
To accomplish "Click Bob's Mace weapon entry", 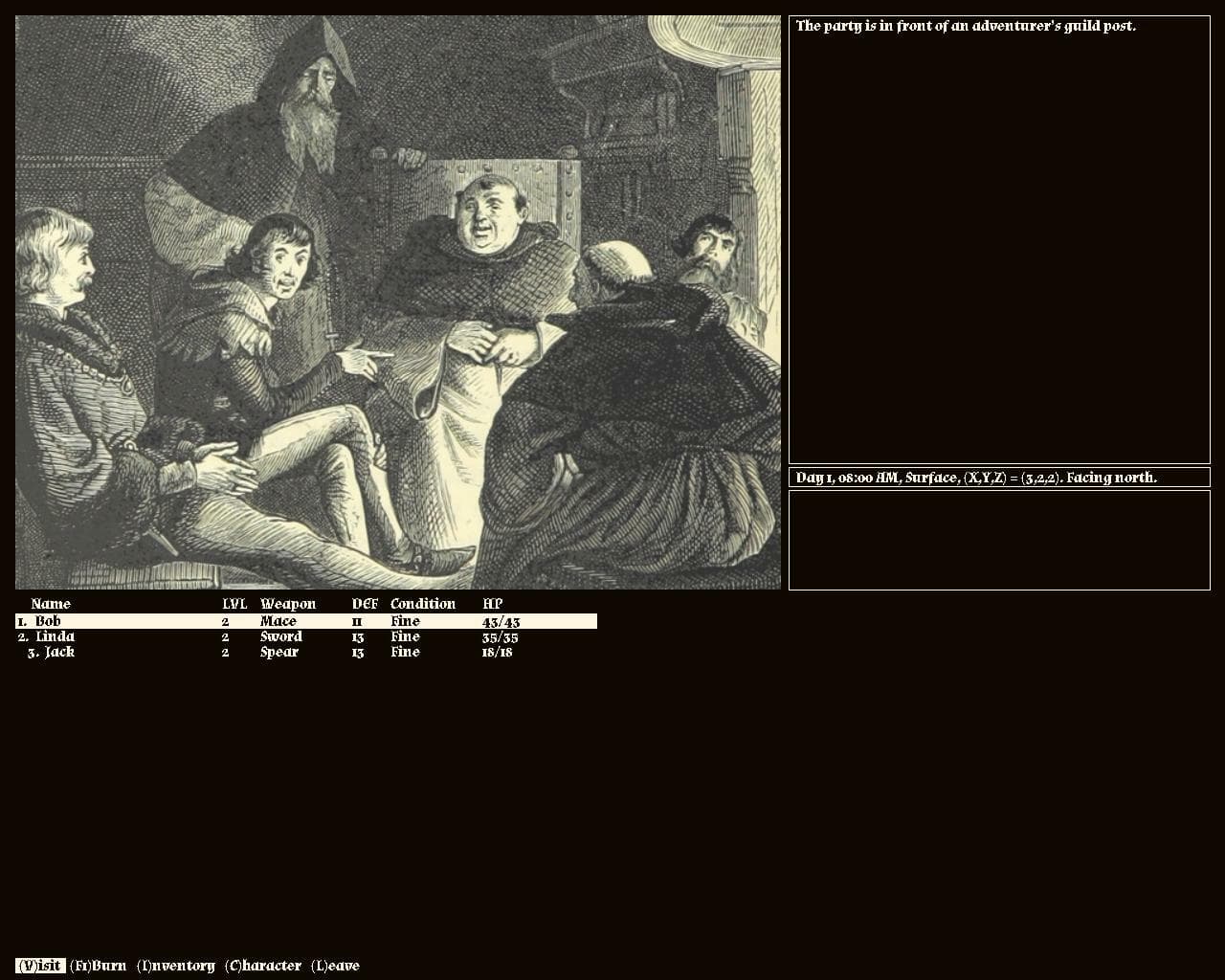I will click(x=278, y=621).
